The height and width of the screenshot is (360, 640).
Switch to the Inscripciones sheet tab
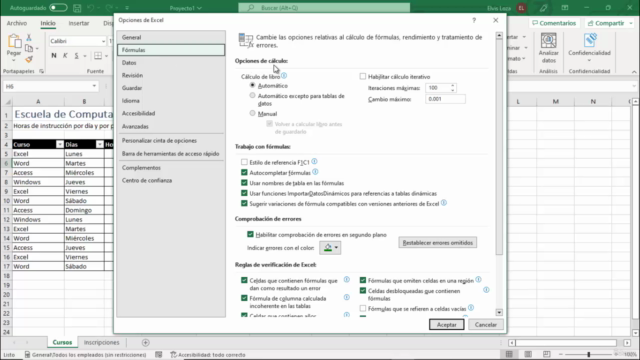(101, 342)
